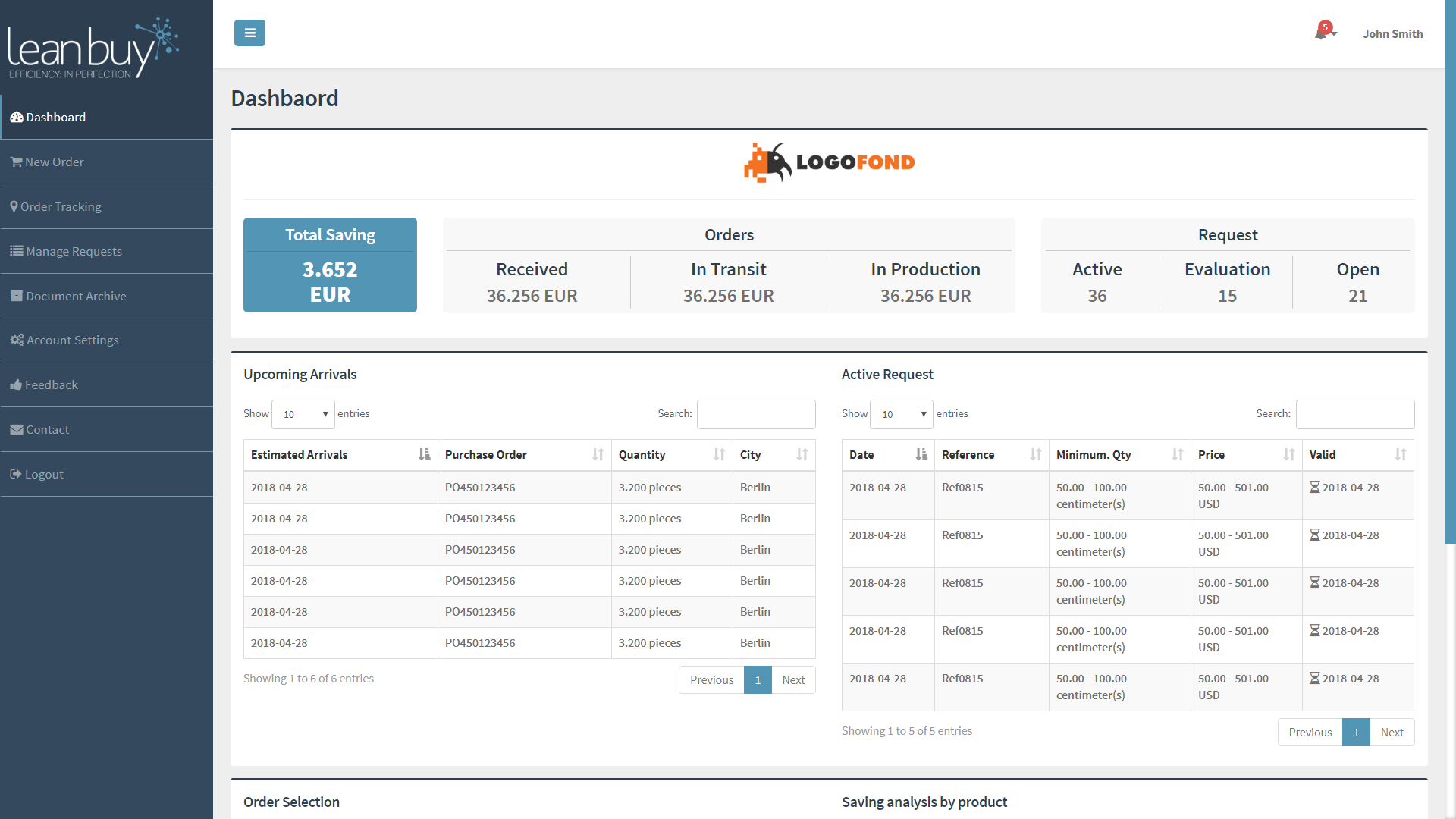1456x819 pixels.
Task: Open Feedback menu item
Action: pos(107,384)
